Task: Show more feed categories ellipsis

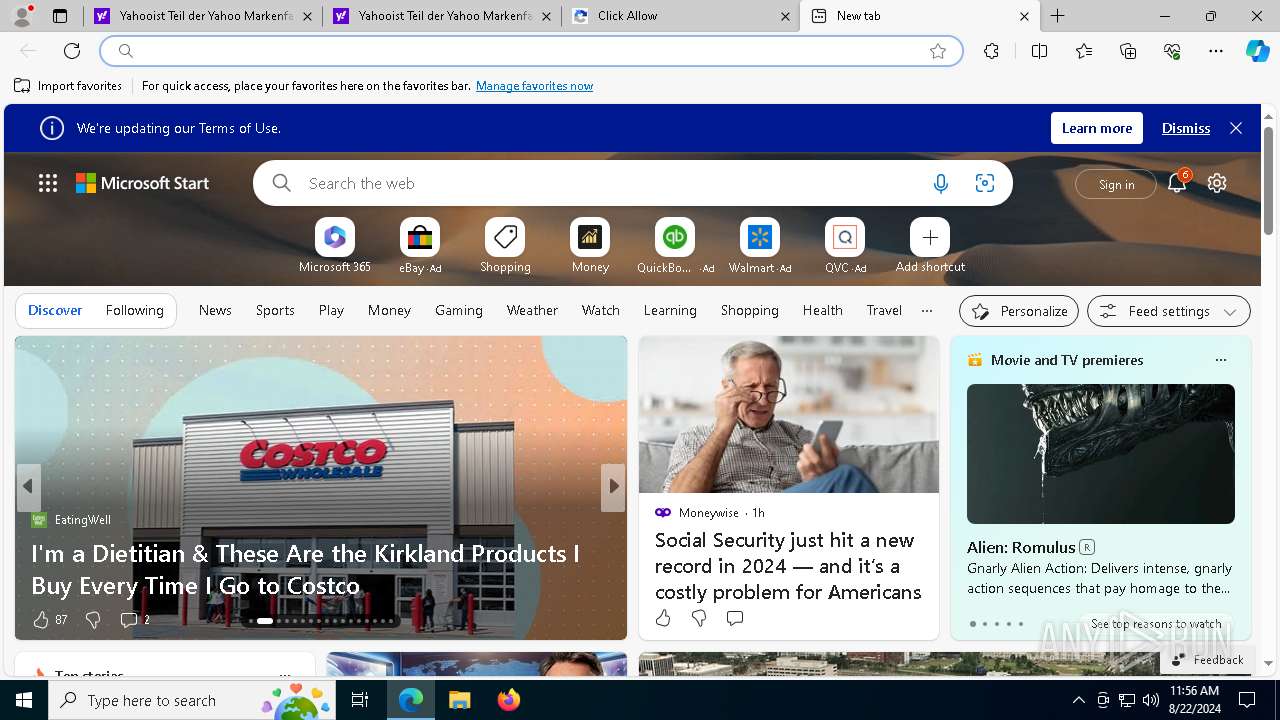Action: point(927,310)
